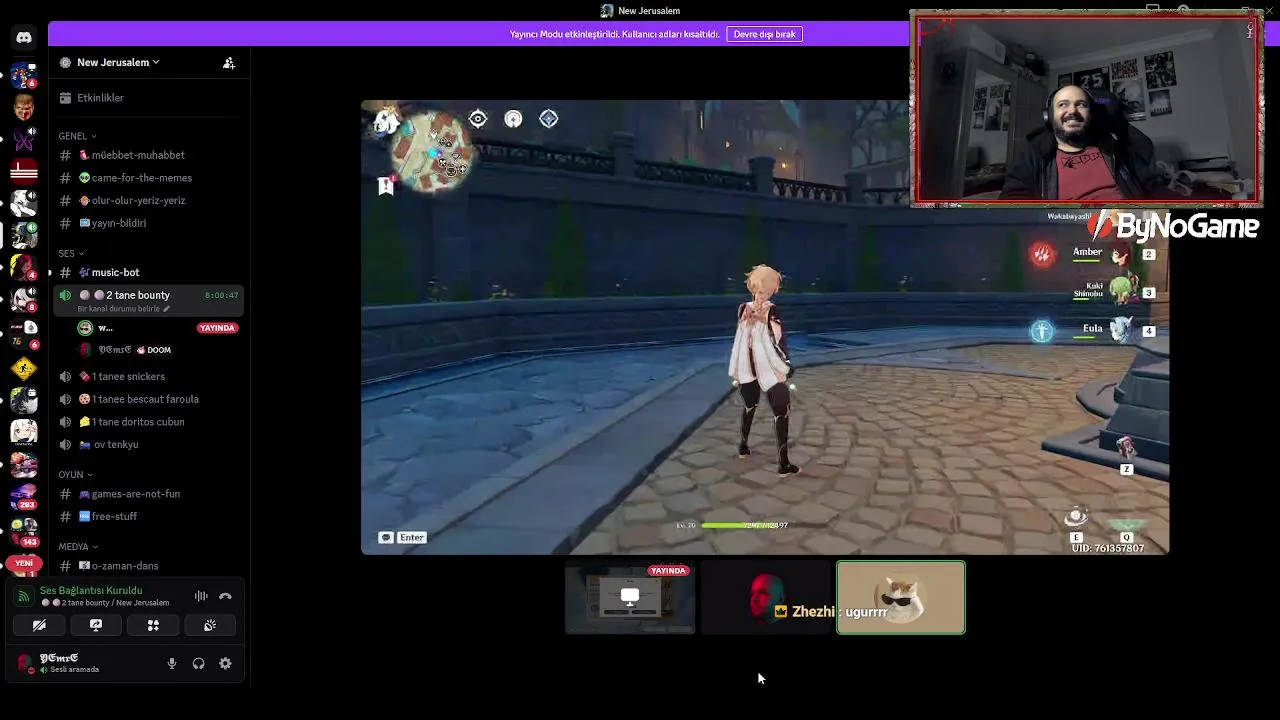
Task: Click own user avatar in bottom panel
Action: pos(25,663)
